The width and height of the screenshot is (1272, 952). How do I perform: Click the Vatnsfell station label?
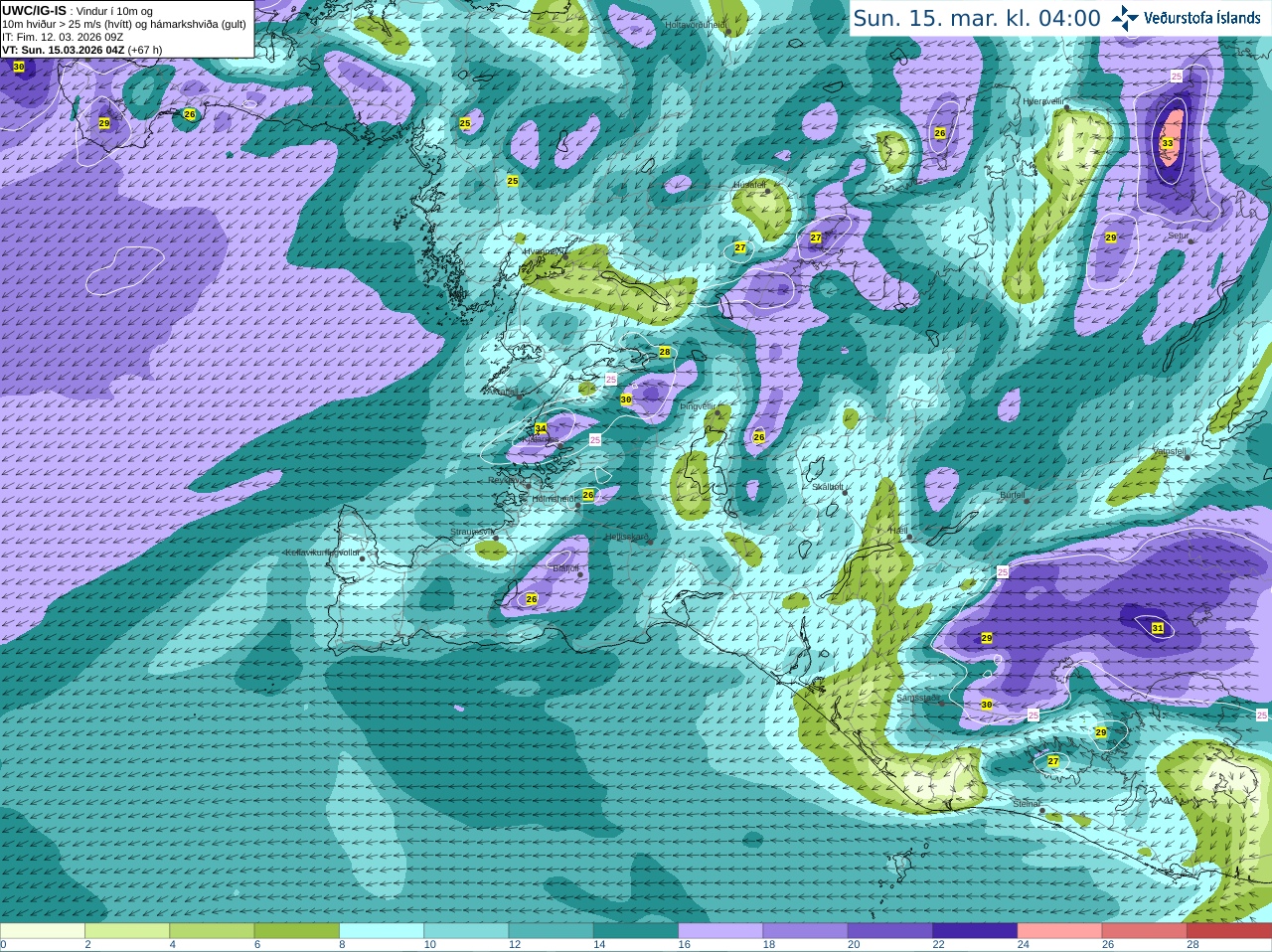[x=1170, y=451]
